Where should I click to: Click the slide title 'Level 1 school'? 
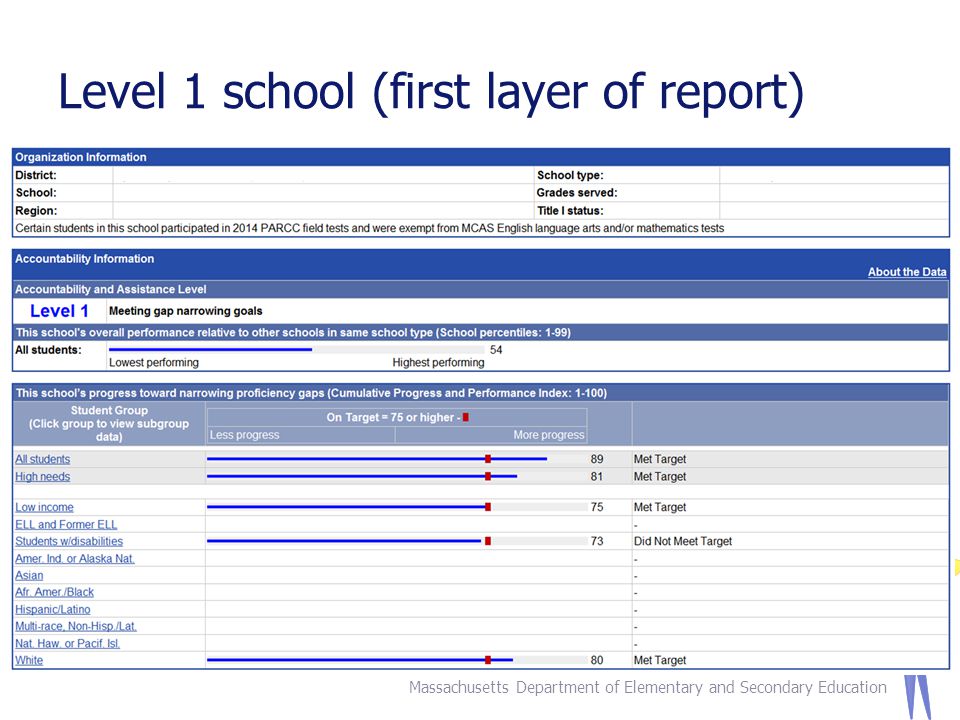[x=430, y=92]
